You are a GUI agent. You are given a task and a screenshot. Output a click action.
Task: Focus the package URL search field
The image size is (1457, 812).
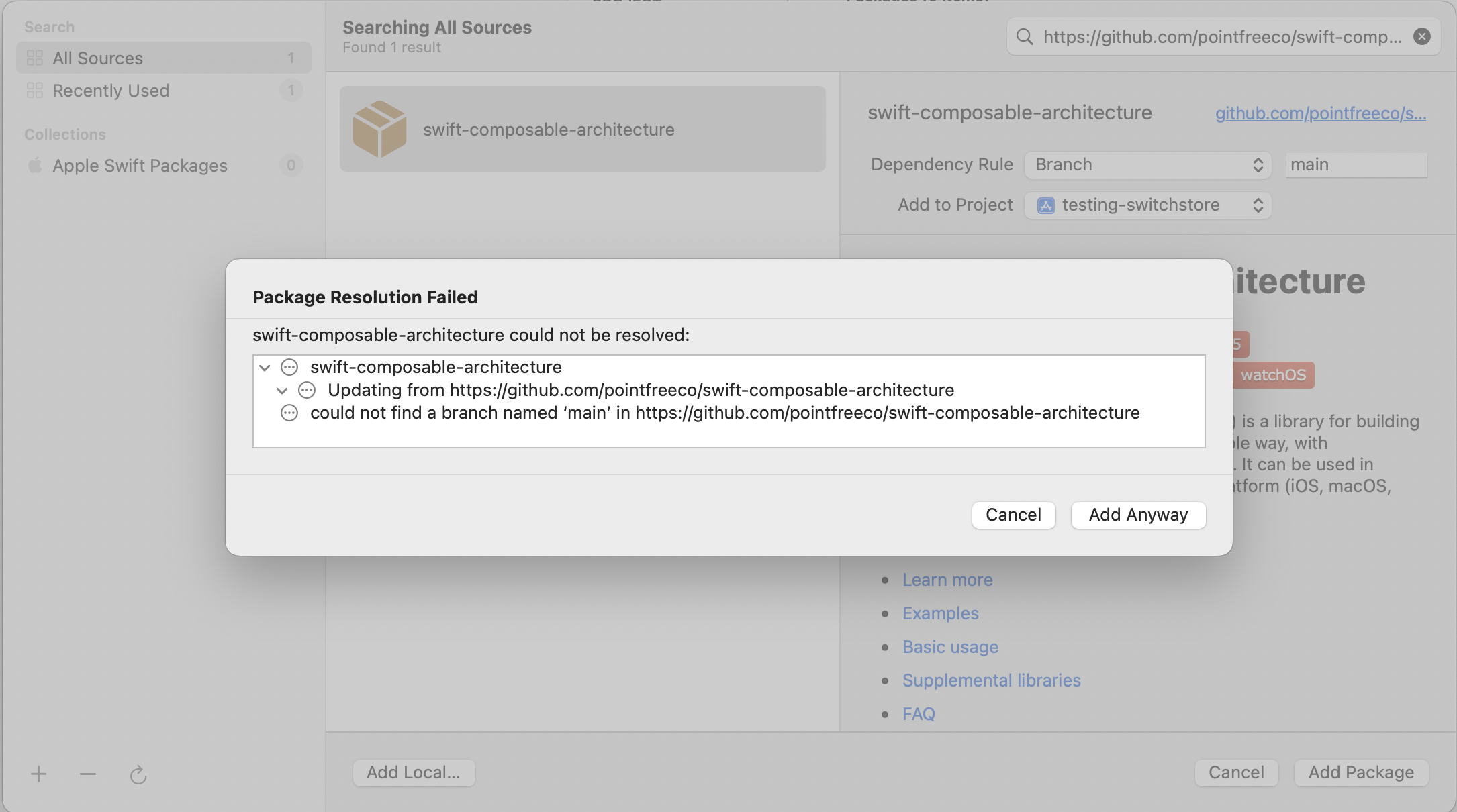[x=1222, y=36]
